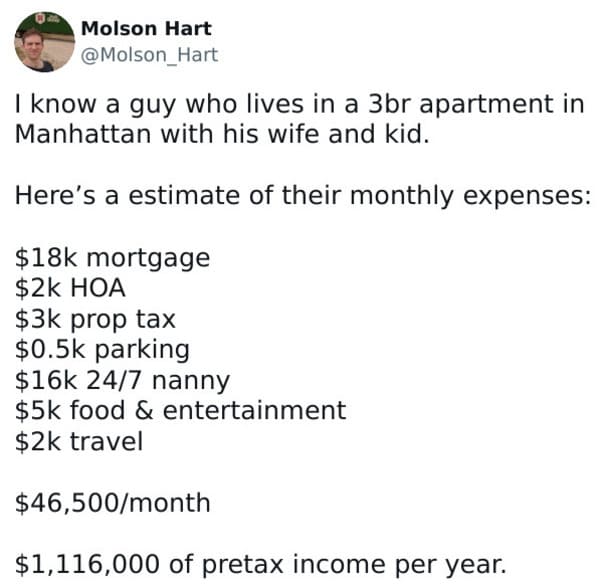Click the '$18k mortgage' line
This screenshot has height=585, width=599.
pos(112,258)
